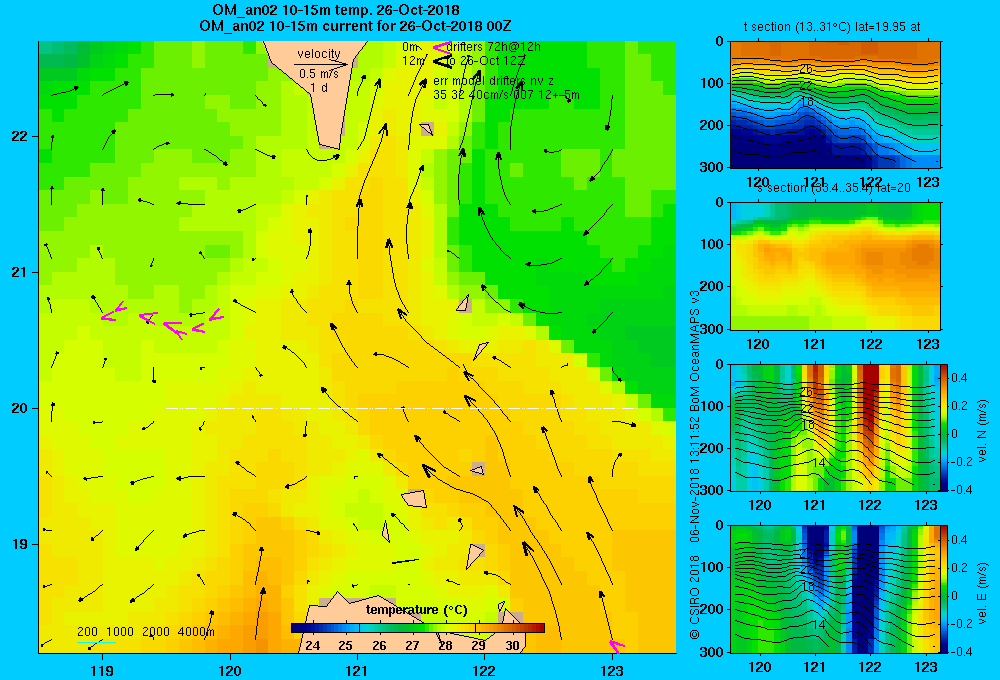Click the '200 1000 2000 4000m' depth legend
This screenshot has width=1000, height=680.
(x=146, y=632)
